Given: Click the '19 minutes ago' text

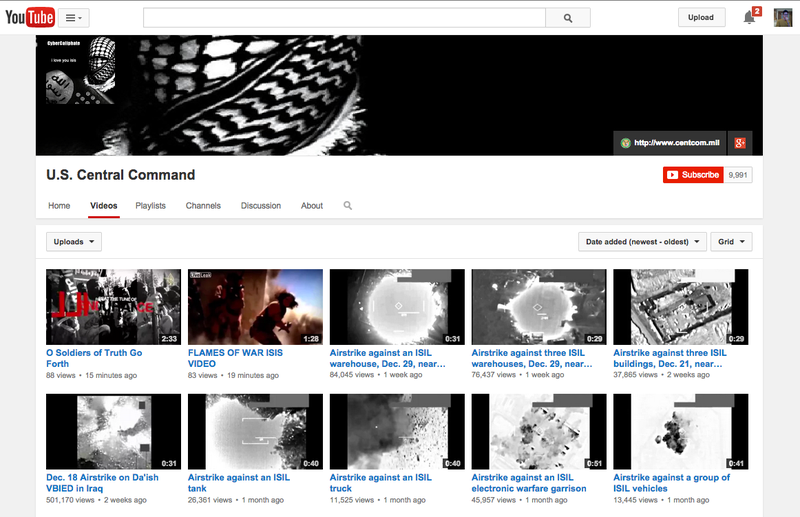Looking at the screenshot, I should click(x=253, y=375).
